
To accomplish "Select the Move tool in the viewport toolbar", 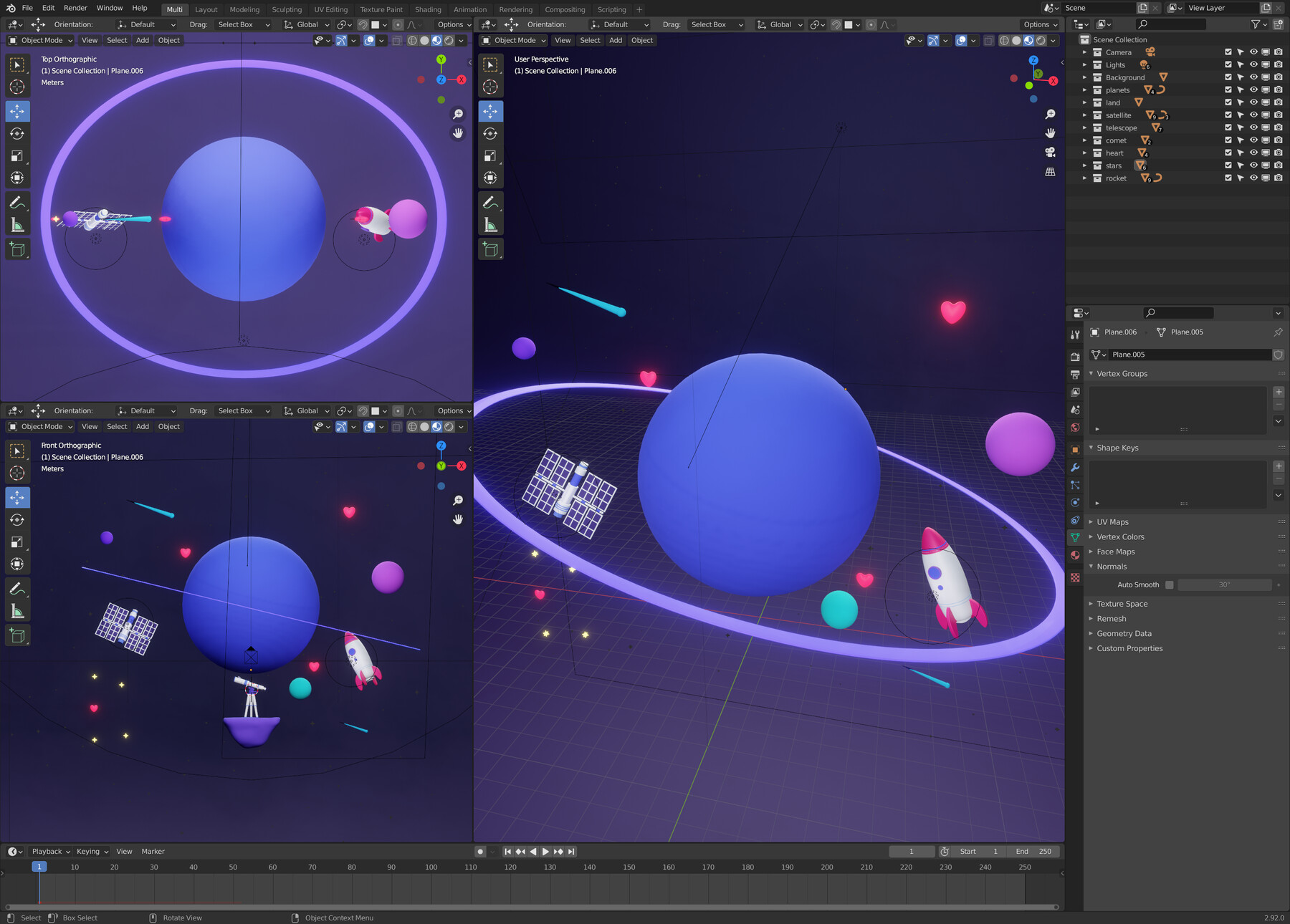I will click(x=17, y=111).
